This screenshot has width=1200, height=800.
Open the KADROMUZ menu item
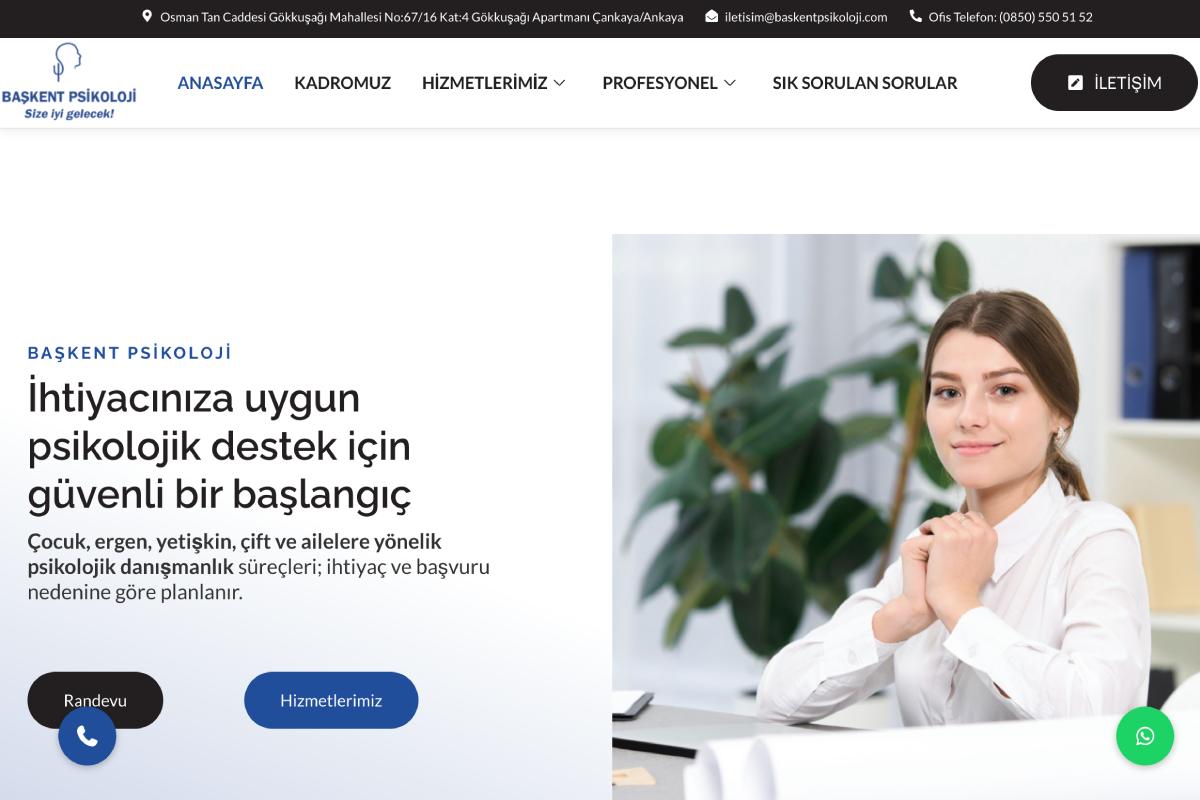[x=342, y=83]
